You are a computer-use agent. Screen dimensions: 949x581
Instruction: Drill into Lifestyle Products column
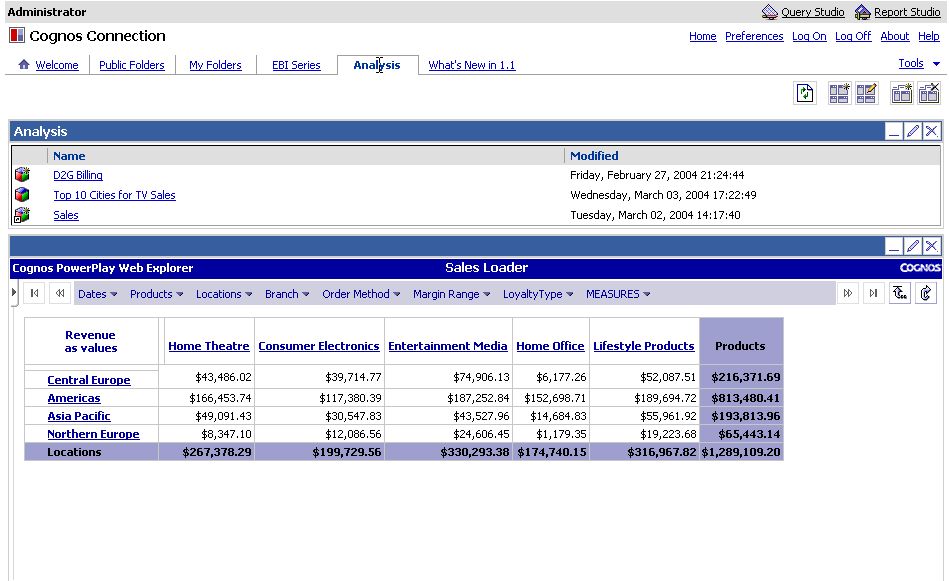643,346
